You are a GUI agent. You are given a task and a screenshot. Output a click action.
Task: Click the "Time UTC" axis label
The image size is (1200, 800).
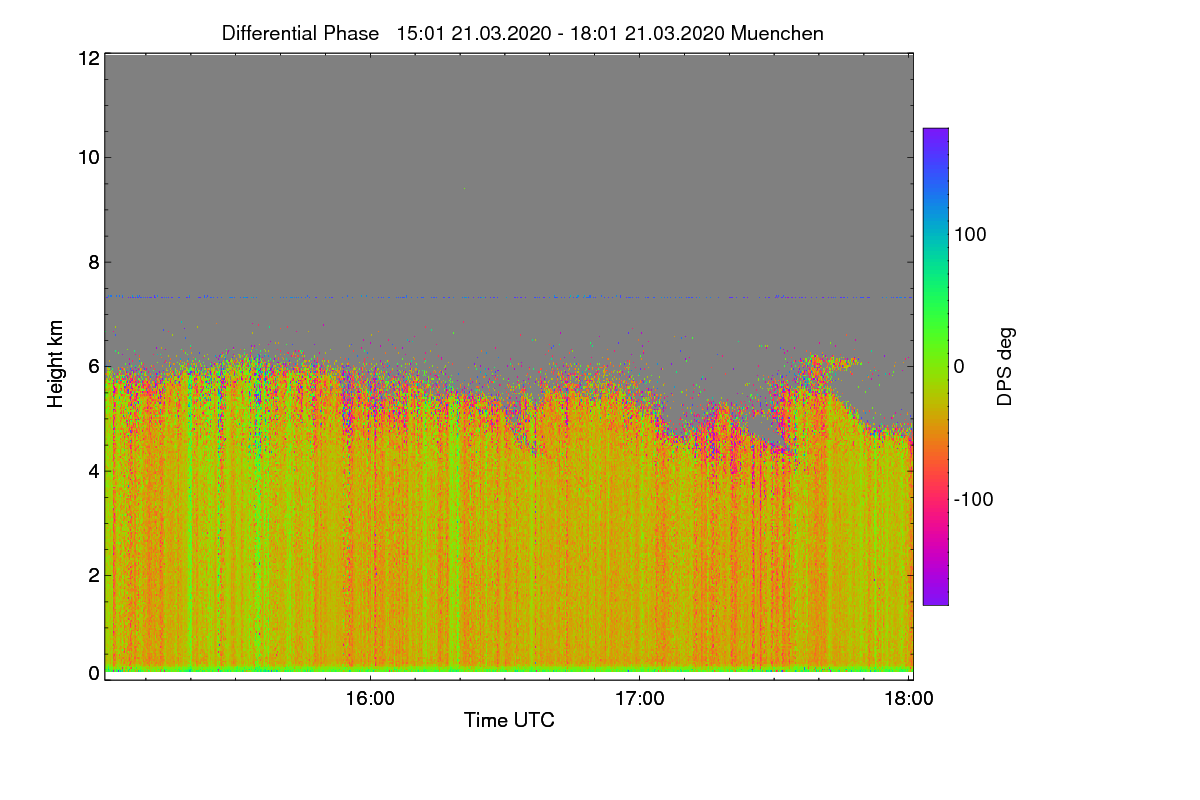(x=509, y=719)
